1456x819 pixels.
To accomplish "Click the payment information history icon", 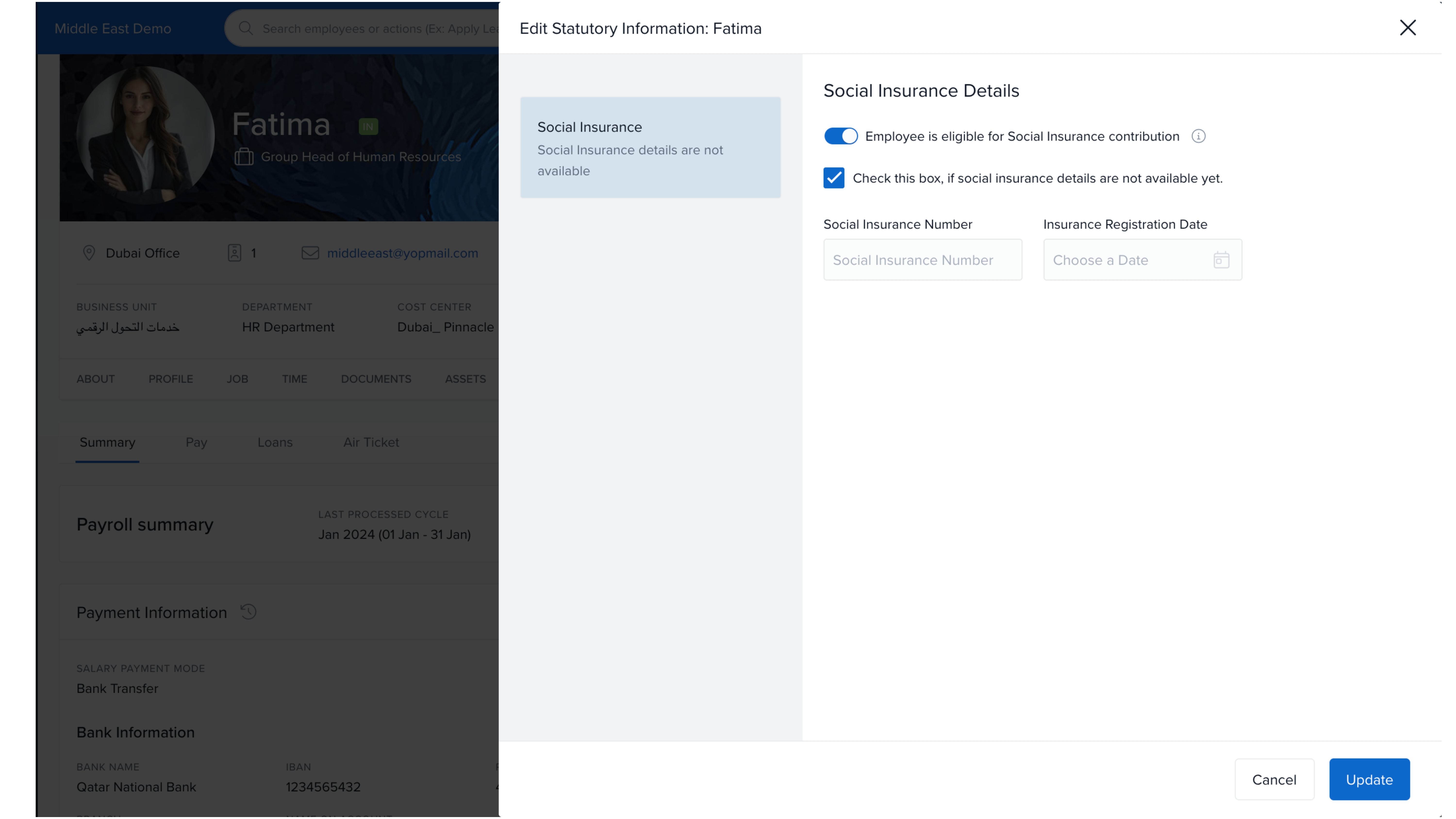I will [x=248, y=612].
